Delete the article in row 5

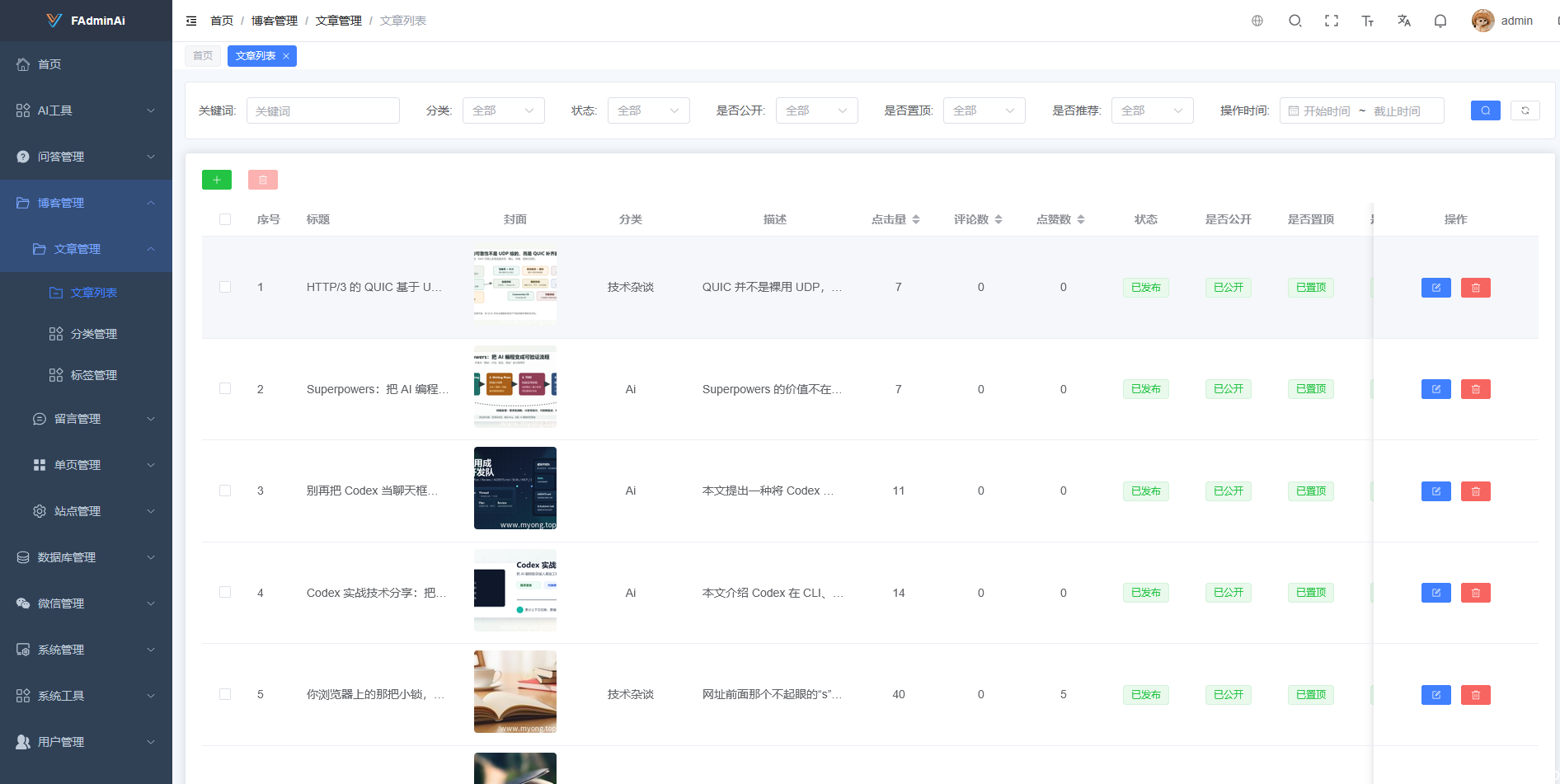1476,695
